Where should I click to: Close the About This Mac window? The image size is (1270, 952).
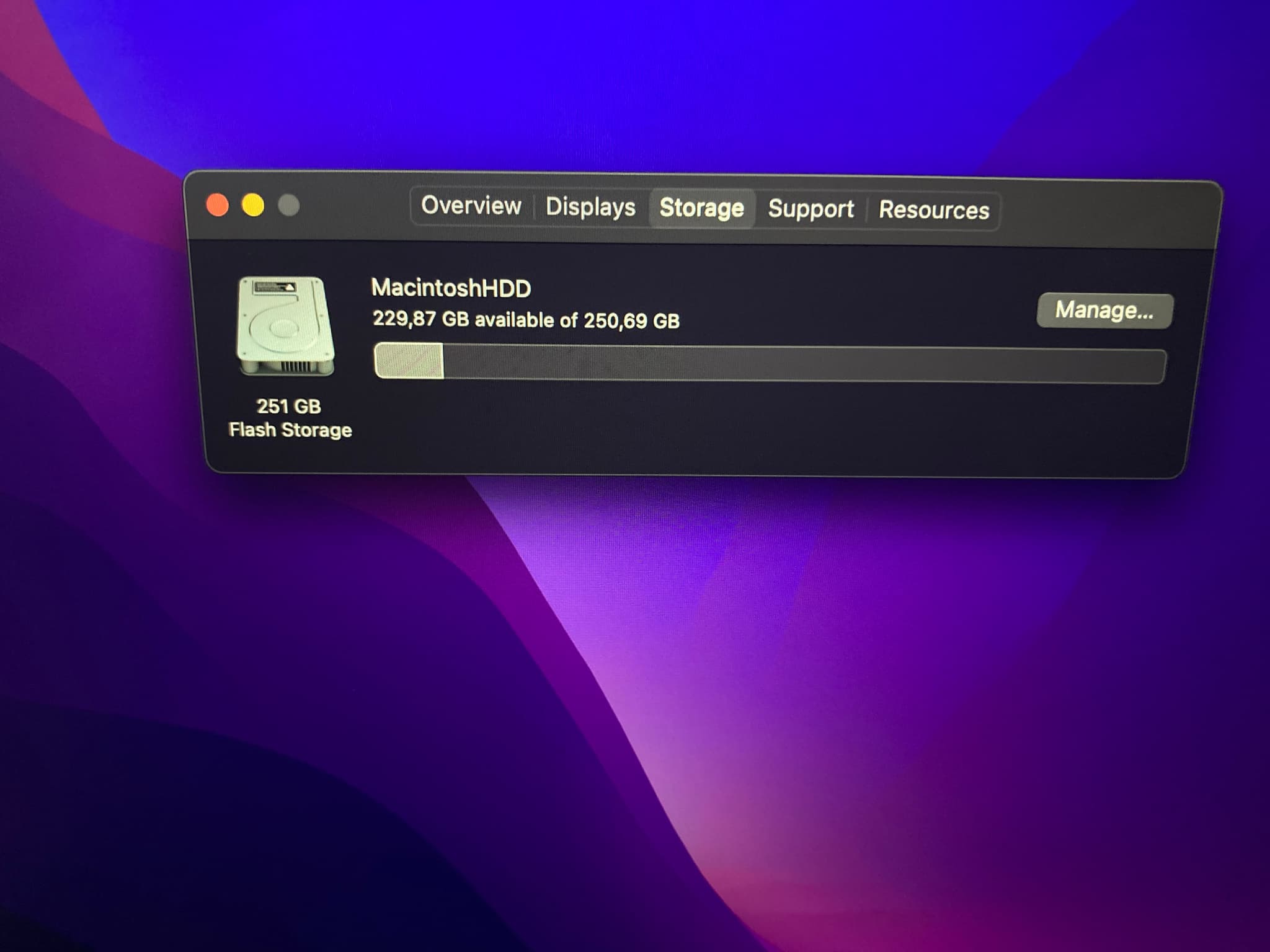[x=217, y=205]
